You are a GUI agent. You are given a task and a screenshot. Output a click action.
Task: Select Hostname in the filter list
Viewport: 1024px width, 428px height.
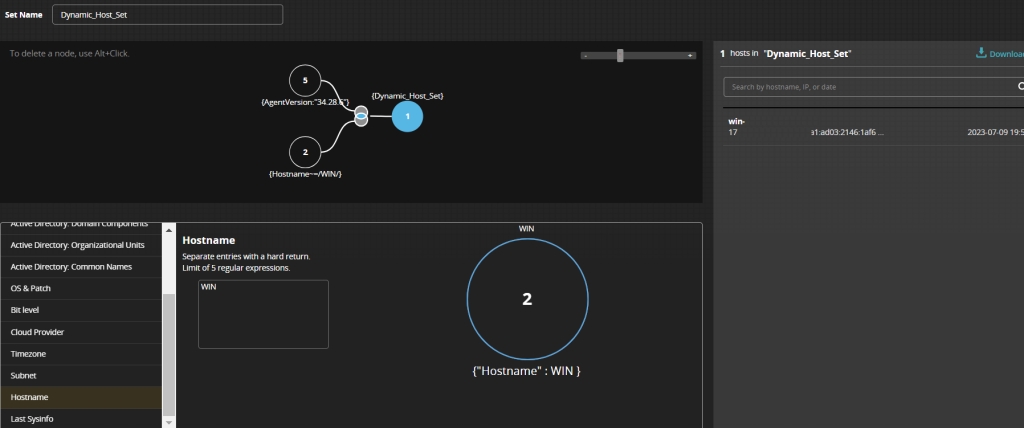[80, 397]
